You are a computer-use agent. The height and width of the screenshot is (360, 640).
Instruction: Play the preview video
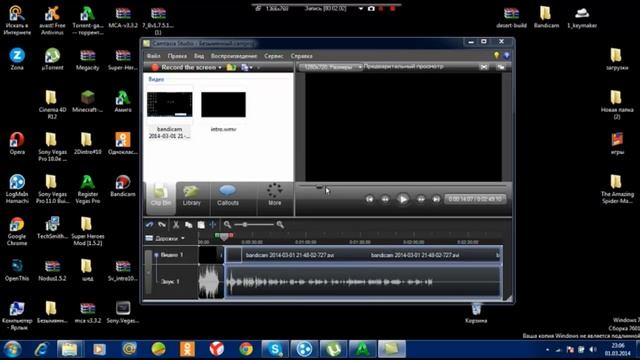tap(403, 199)
